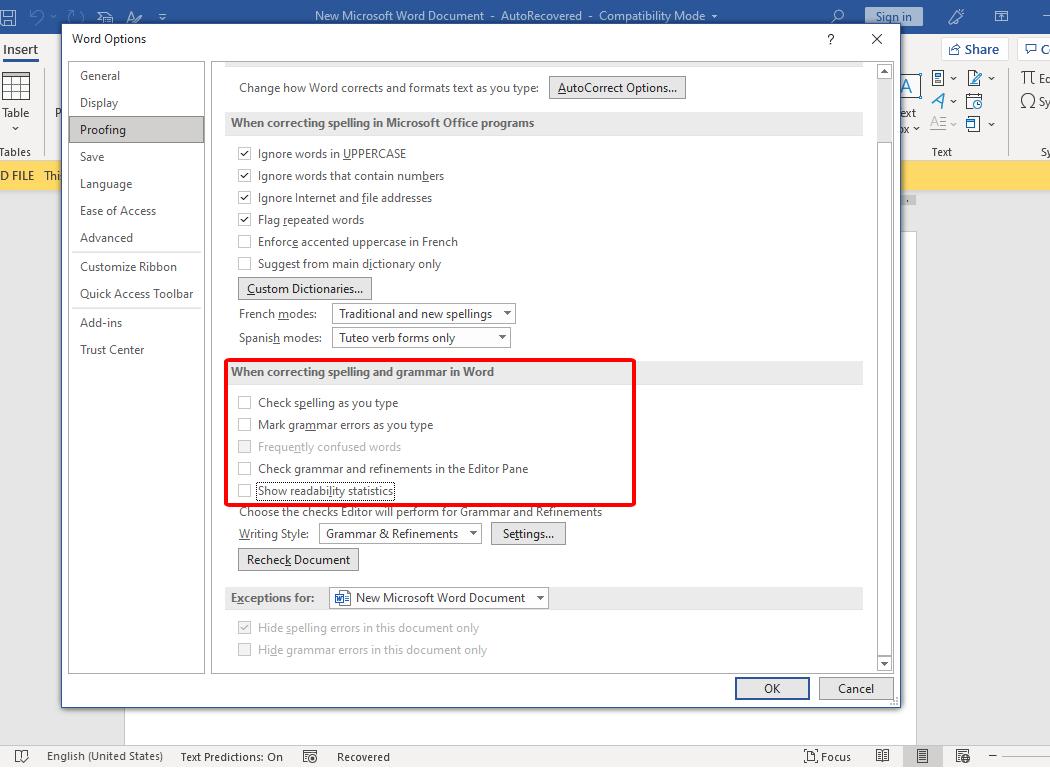Open the Advanced options category
Viewport: 1050px width, 768px height.
pyautogui.click(x=137, y=238)
